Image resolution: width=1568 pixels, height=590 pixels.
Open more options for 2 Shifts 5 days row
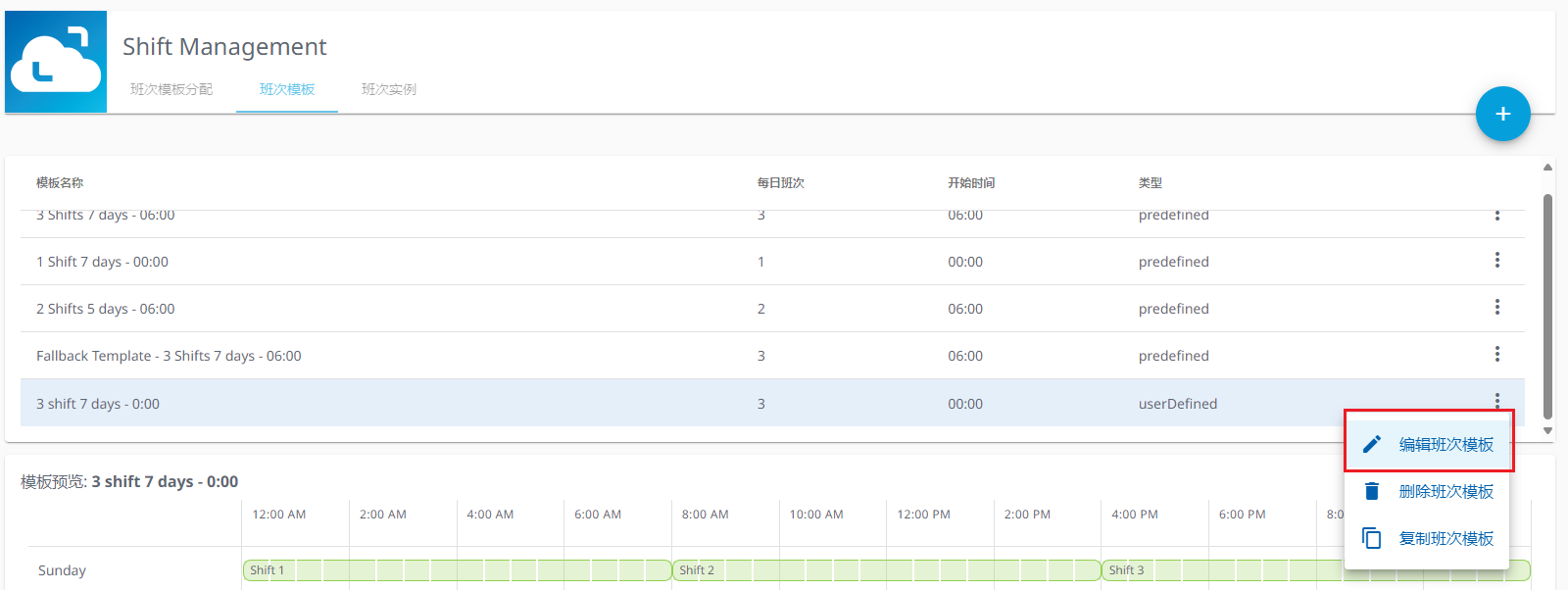[x=1496, y=308]
